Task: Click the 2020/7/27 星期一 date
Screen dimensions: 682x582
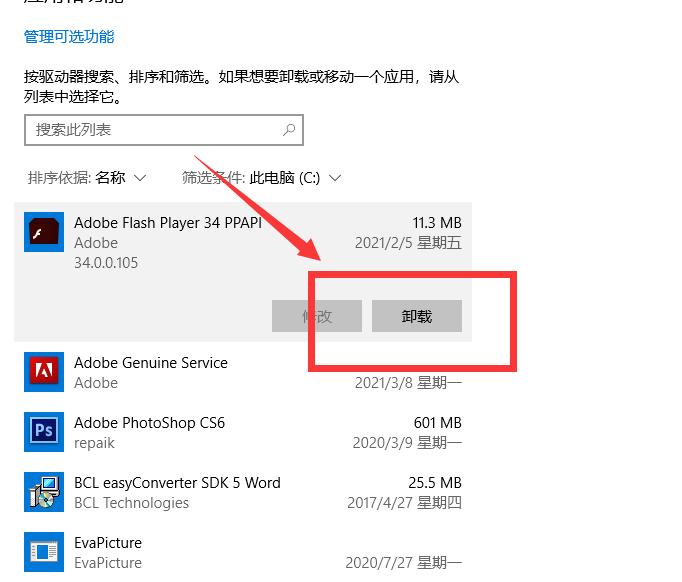Action: pos(404,563)
